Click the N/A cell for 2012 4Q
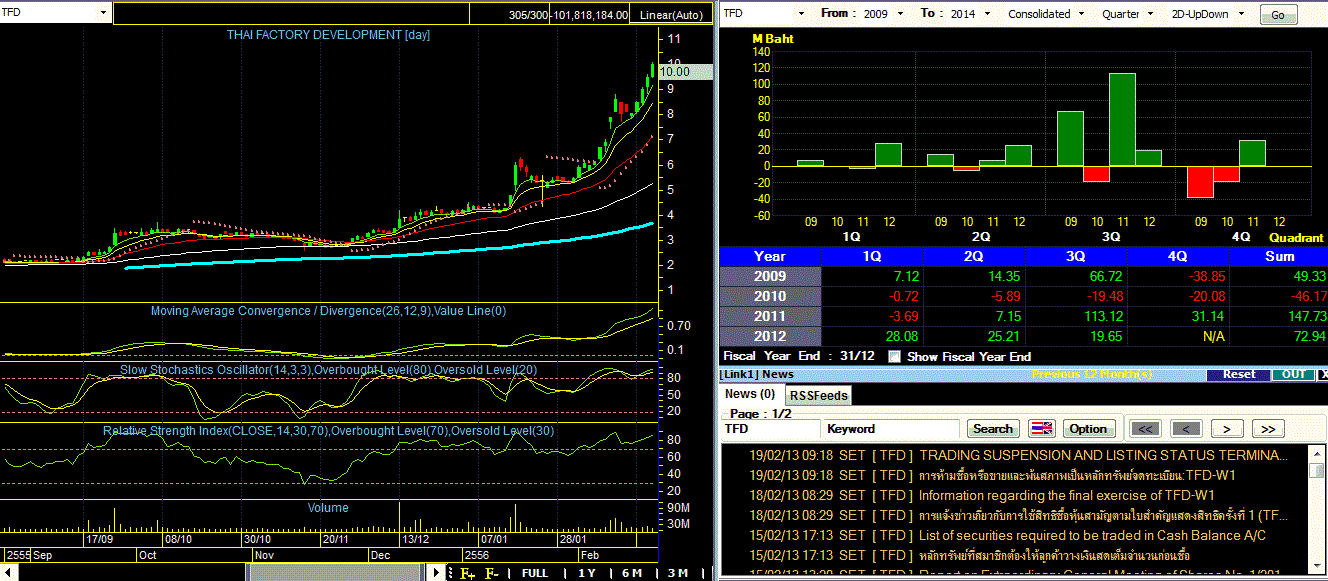Screen dimensions: 1328x581 click(x=1214, y=336)
